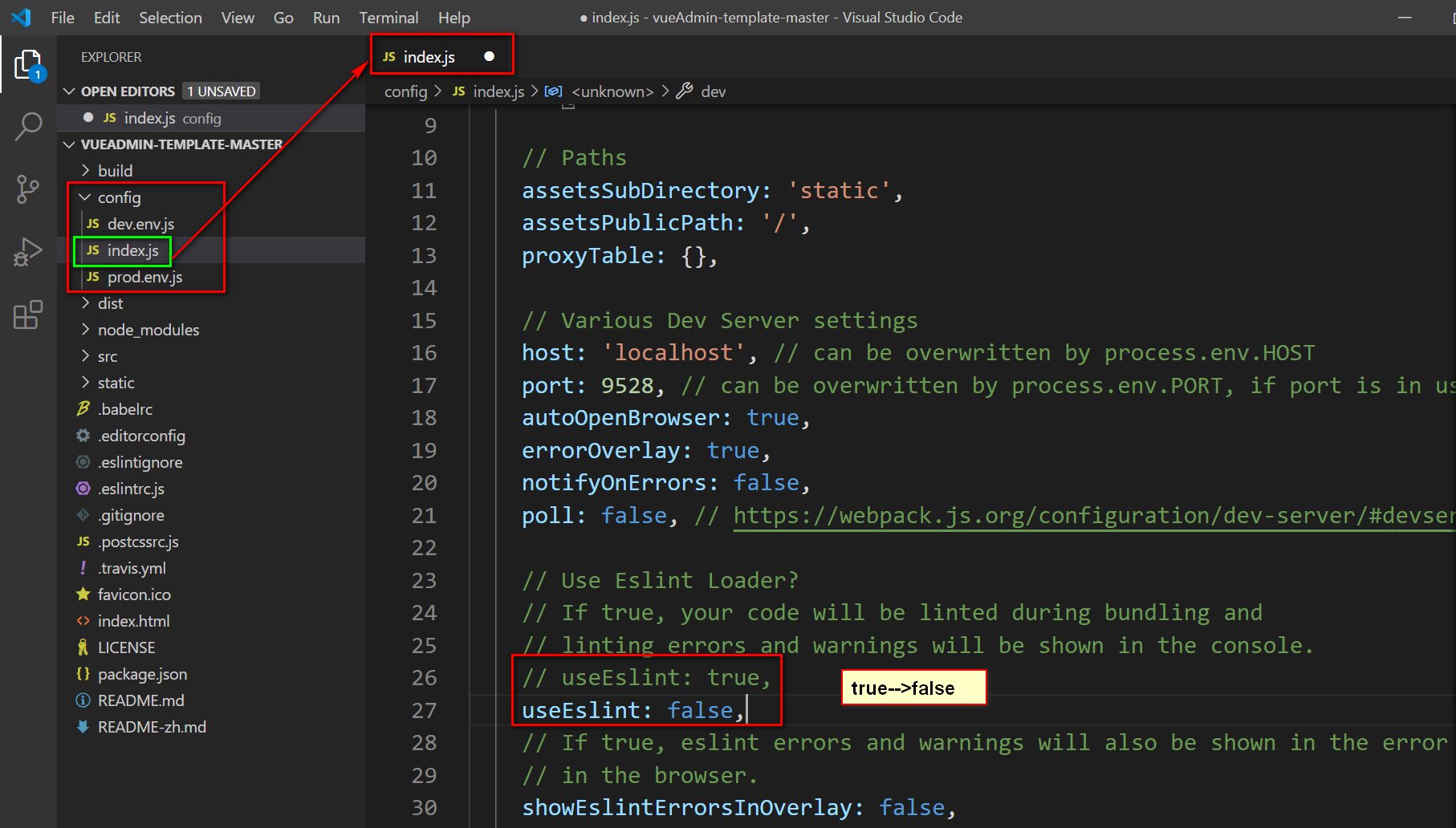1456x828 pixels.
Task: Click the braces icon beside package.json
Action: [x=83, y=674]
